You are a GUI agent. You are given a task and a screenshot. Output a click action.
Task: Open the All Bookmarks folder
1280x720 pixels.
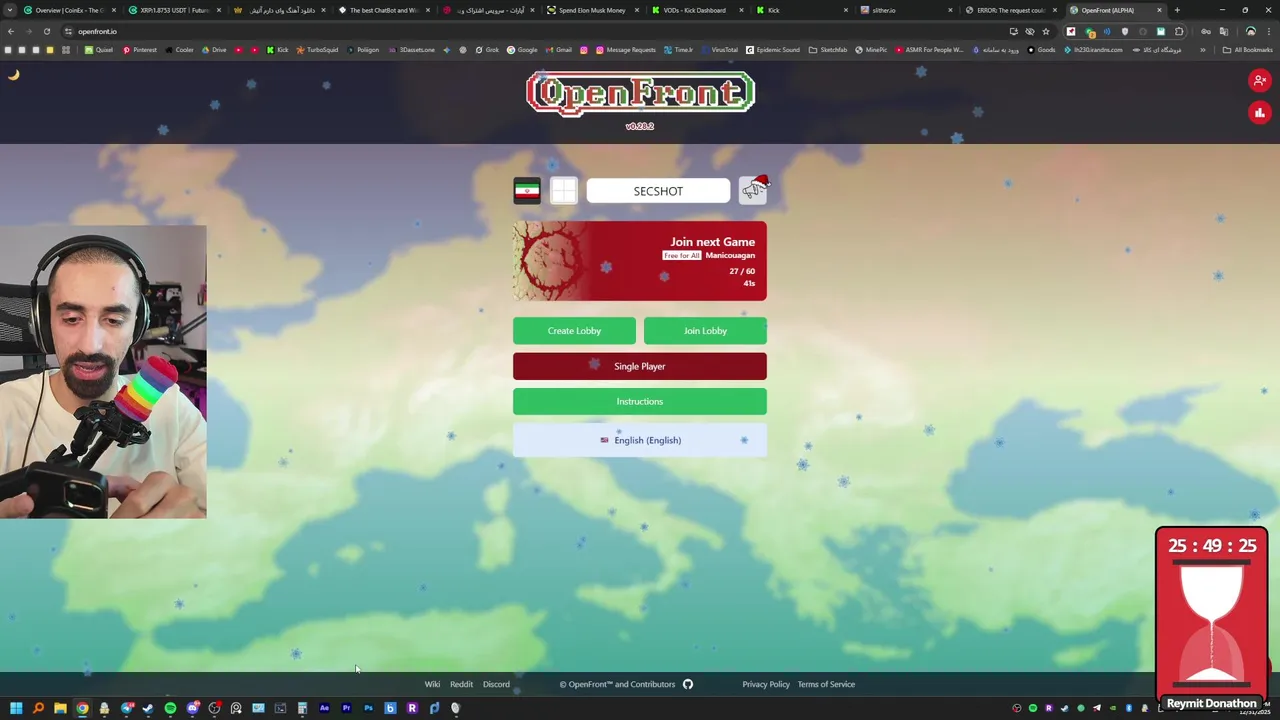pos(1247,50)
